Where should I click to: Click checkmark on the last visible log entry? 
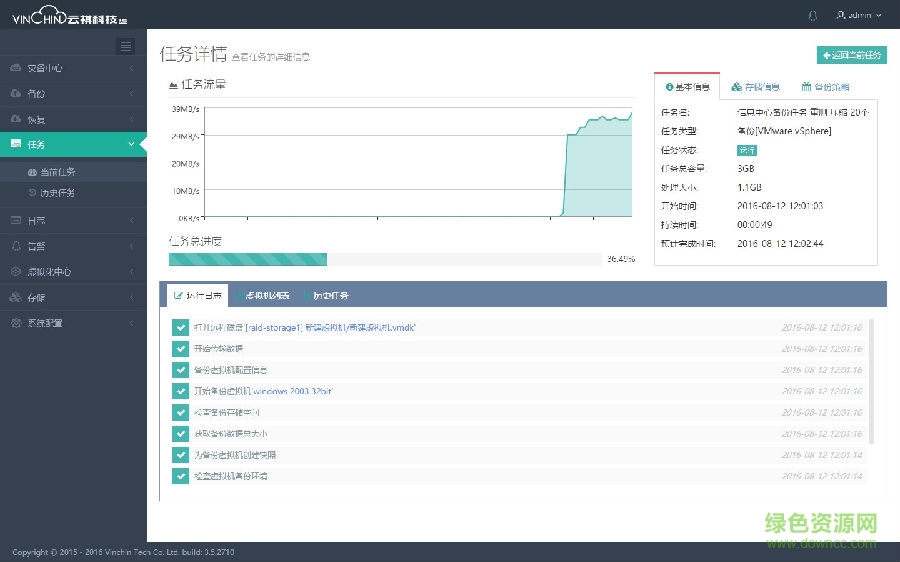coord(180,476)
